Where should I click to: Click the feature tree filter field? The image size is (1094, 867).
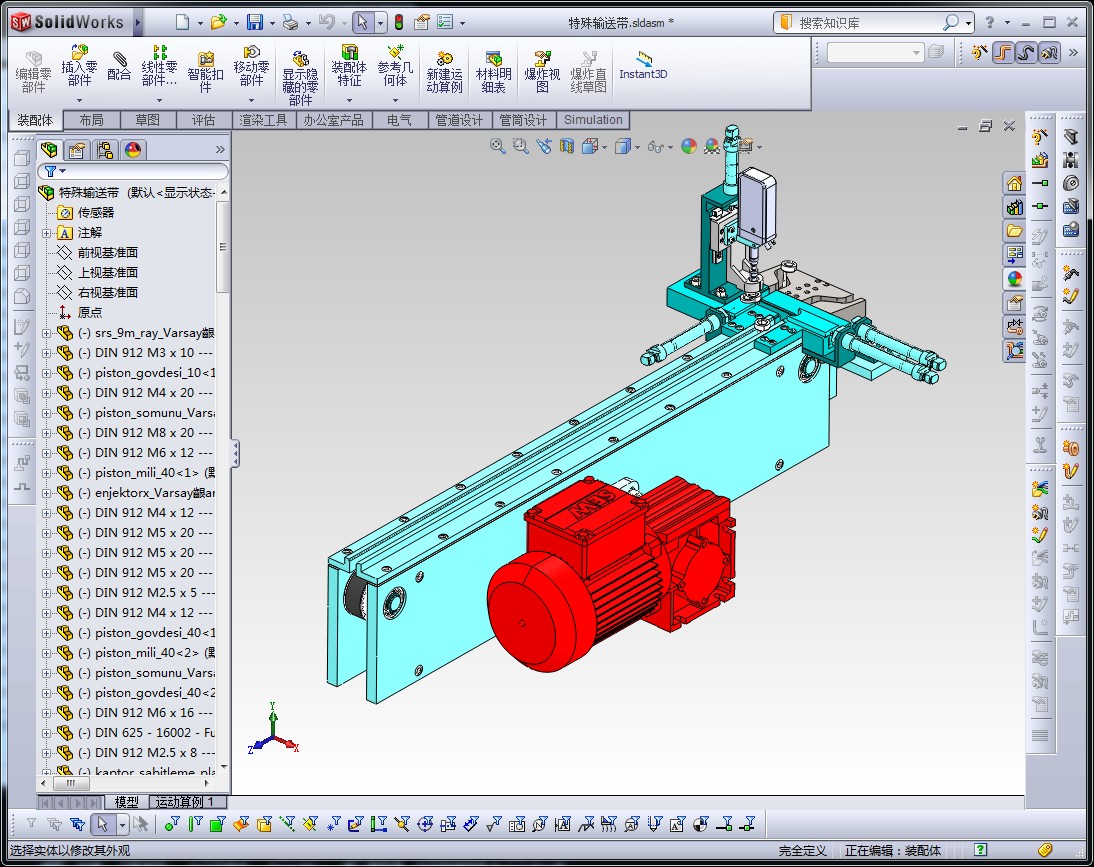[133, 171]
